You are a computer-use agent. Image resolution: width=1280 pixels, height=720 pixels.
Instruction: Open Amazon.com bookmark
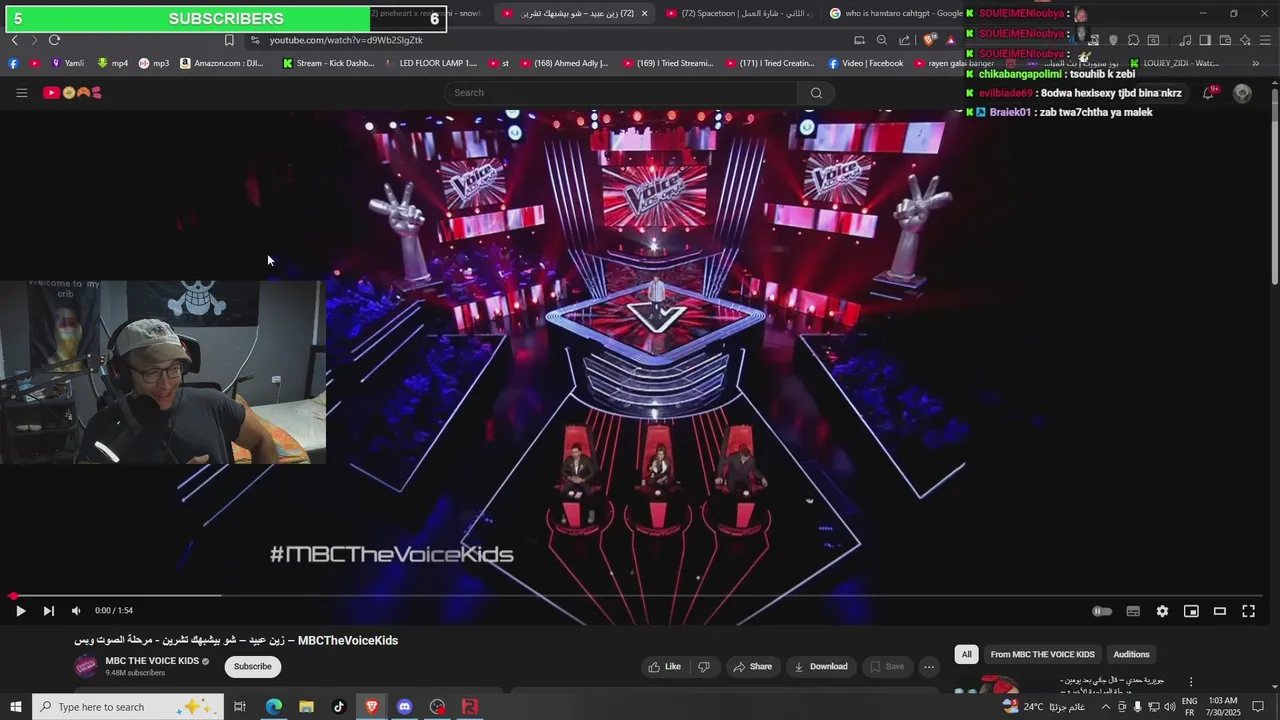point(222,63)
